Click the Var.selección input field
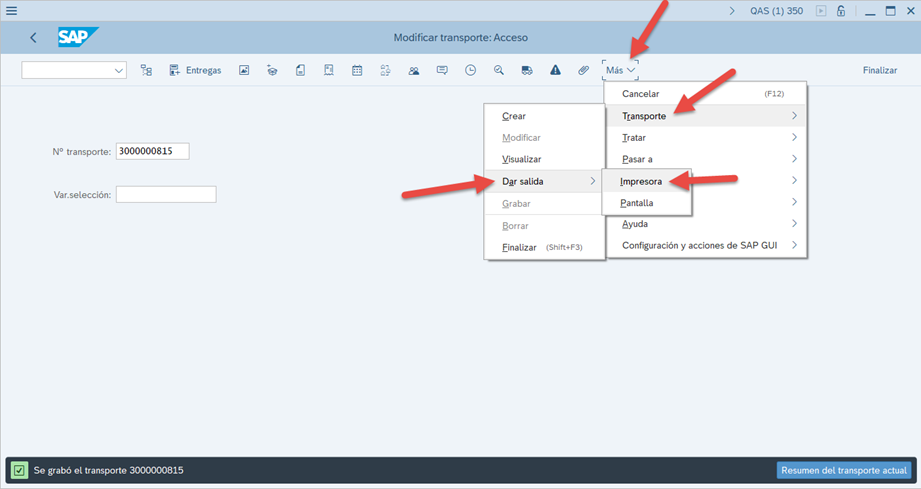The image size is (921, 489). 166,194
